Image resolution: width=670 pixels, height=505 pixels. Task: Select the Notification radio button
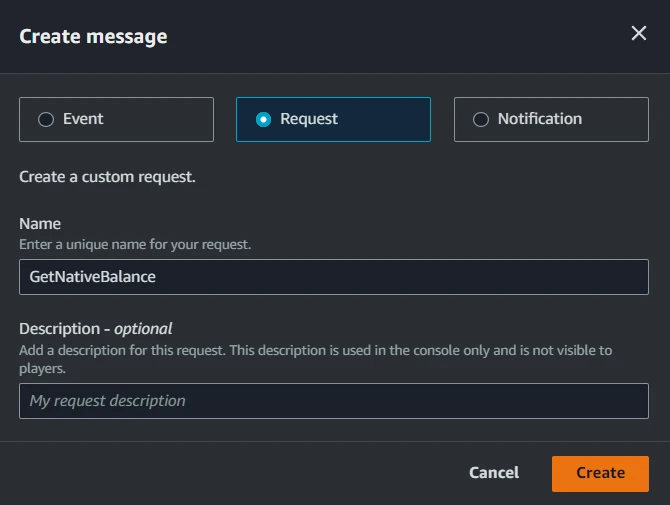(481, 120)
